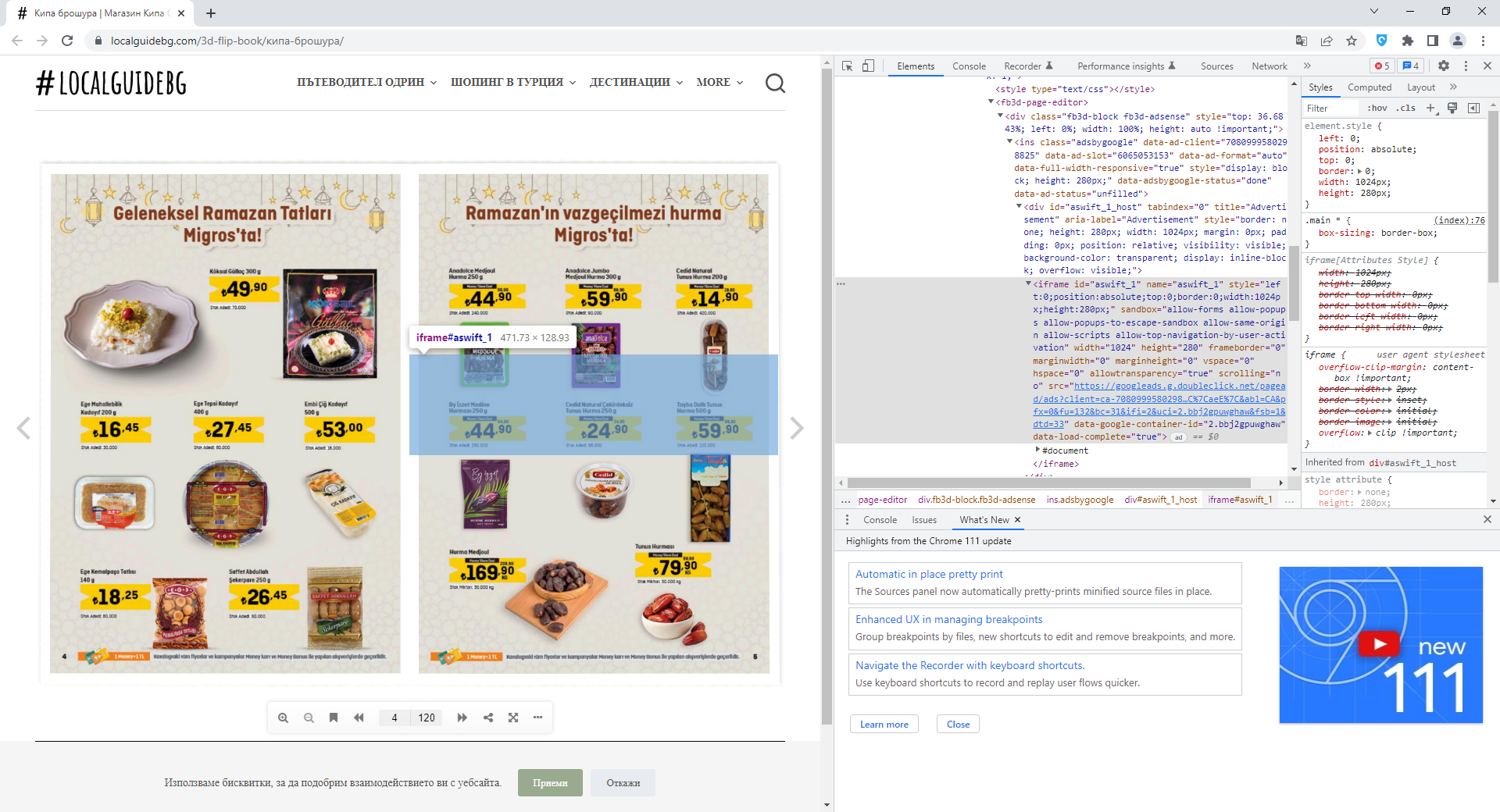Screen dimensions: 1500x812
Task: Accept cookies with Приемам button
Action: 550,783
